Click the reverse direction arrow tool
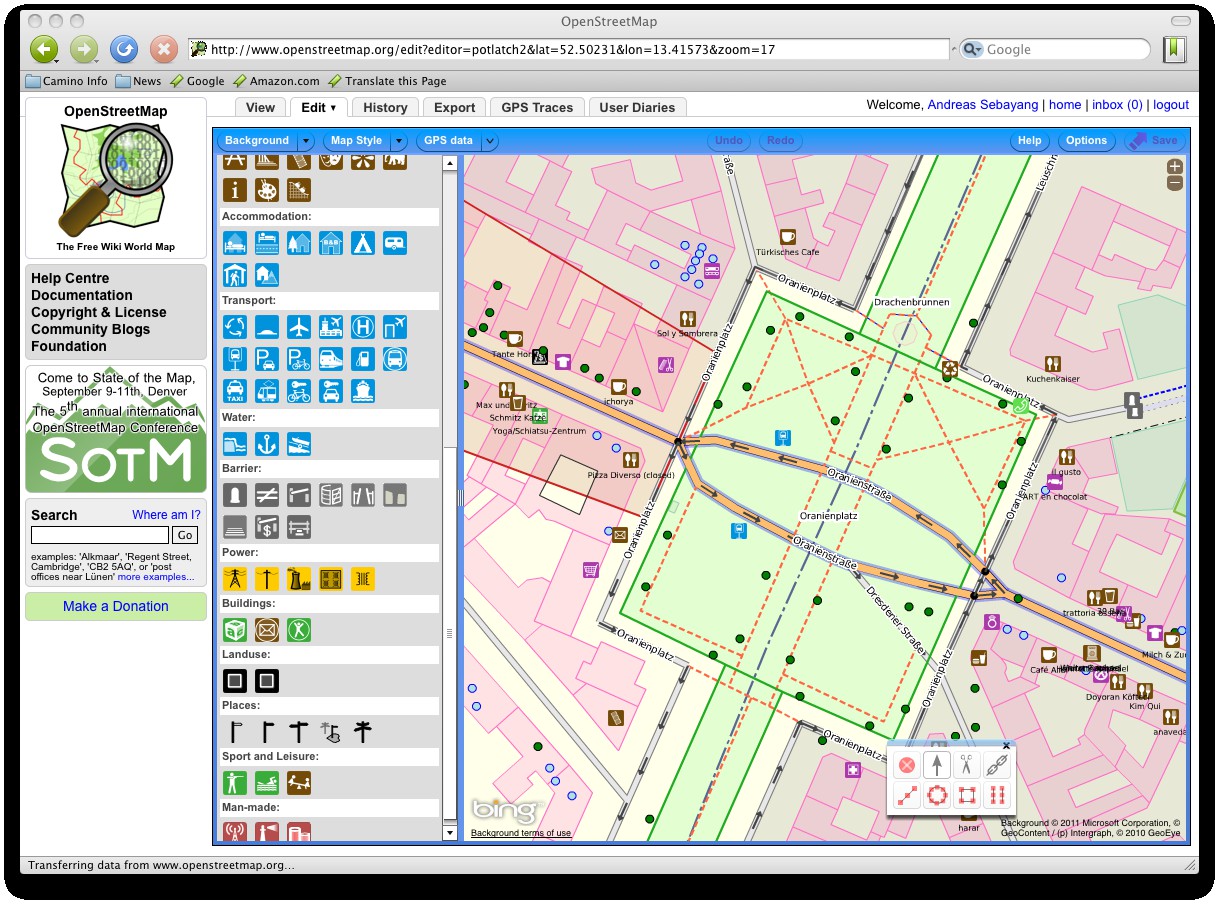This screenshot has height=904, width=1219. (x=936, y=765)
